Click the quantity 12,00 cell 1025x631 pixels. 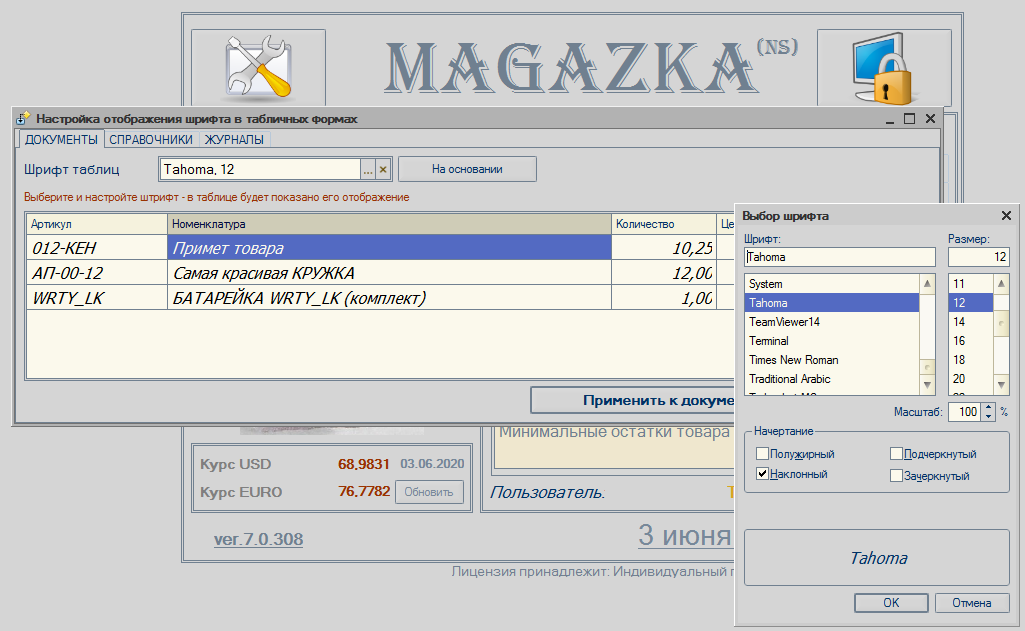tap(664, 273)
